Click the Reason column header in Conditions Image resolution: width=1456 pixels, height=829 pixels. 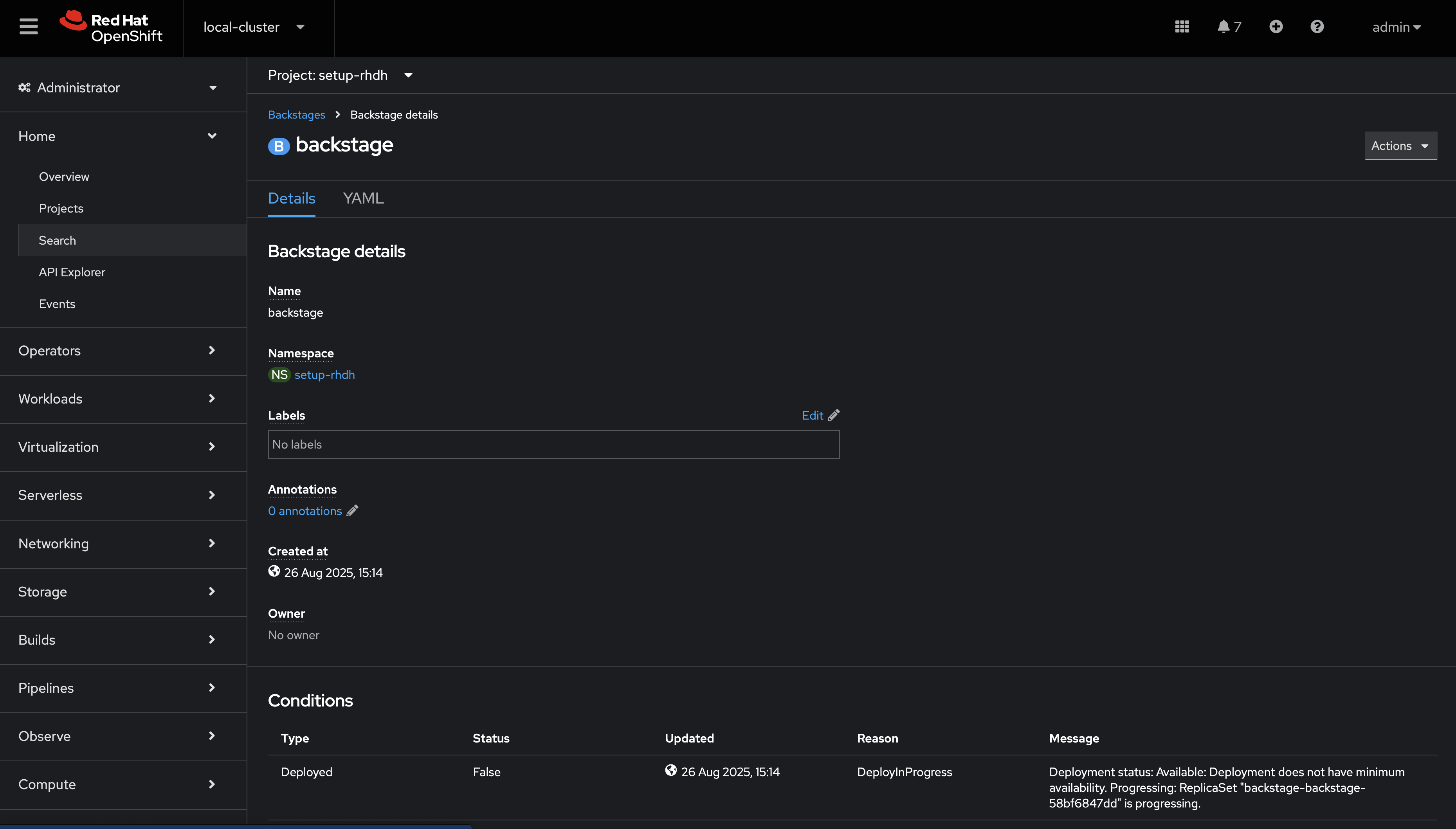coord(878,738)
